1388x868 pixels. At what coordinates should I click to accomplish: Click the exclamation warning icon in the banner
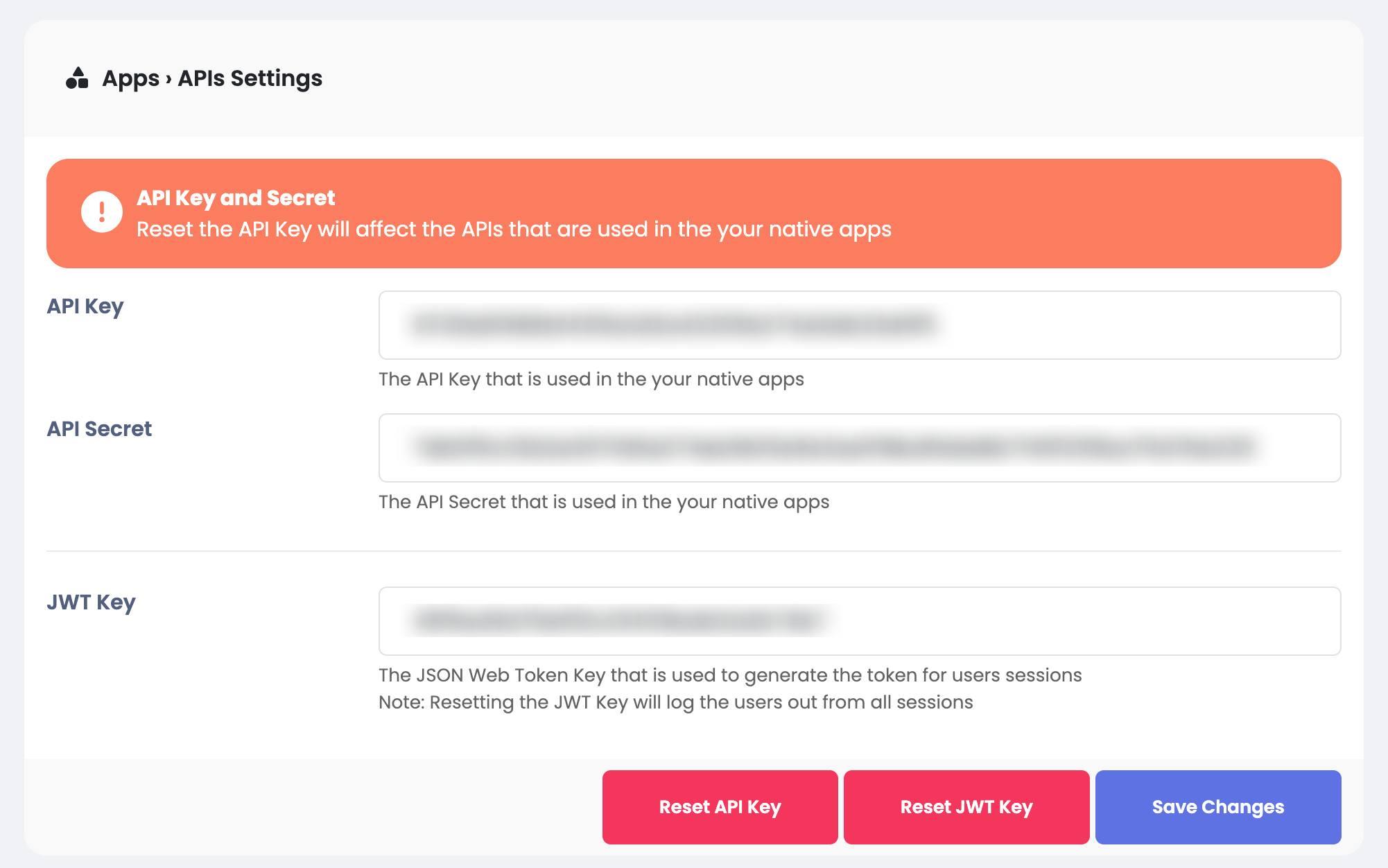coord(102,212)
